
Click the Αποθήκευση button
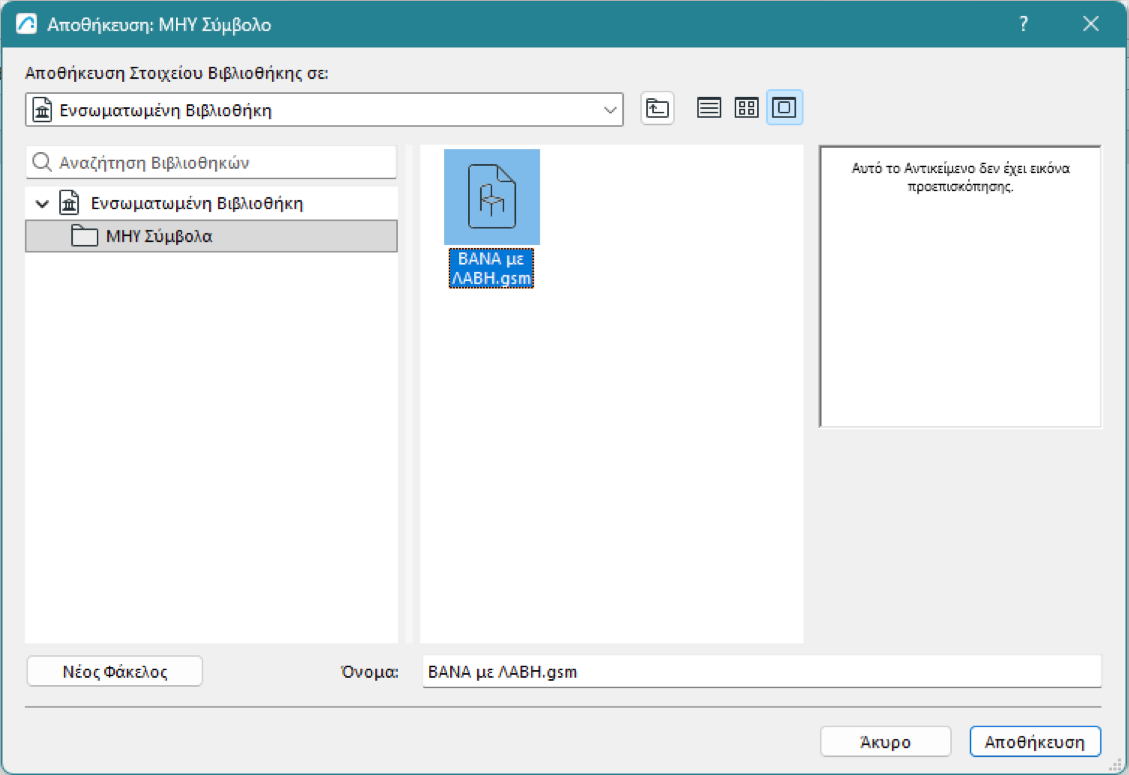pos(1035,742)
